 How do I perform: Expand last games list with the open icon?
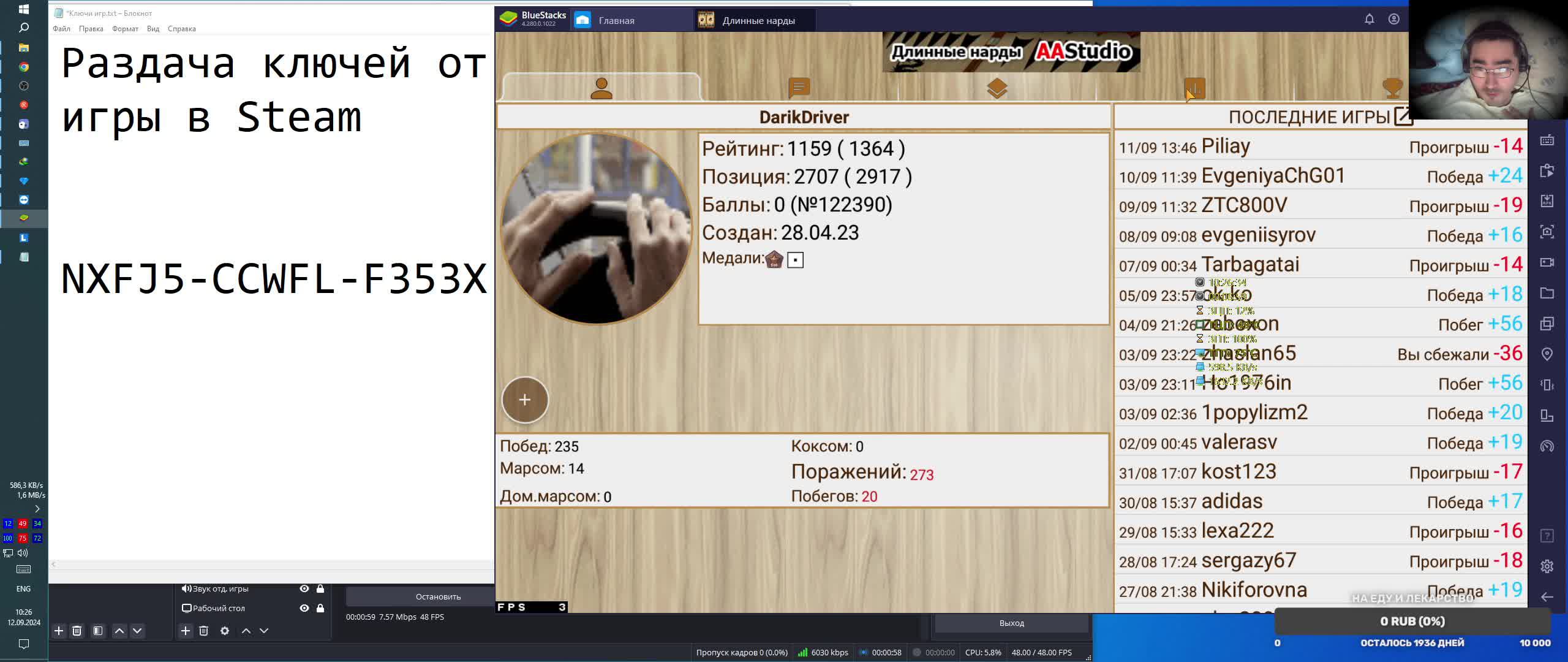[x=1403, y=116]
